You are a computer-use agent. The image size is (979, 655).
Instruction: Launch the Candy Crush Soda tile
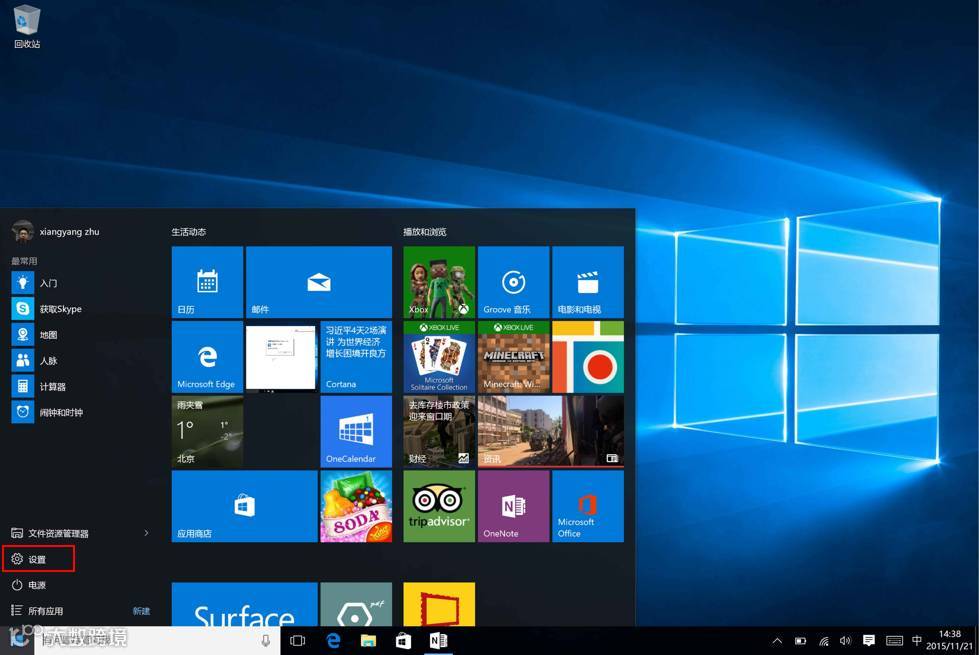[x=356, y=506]
